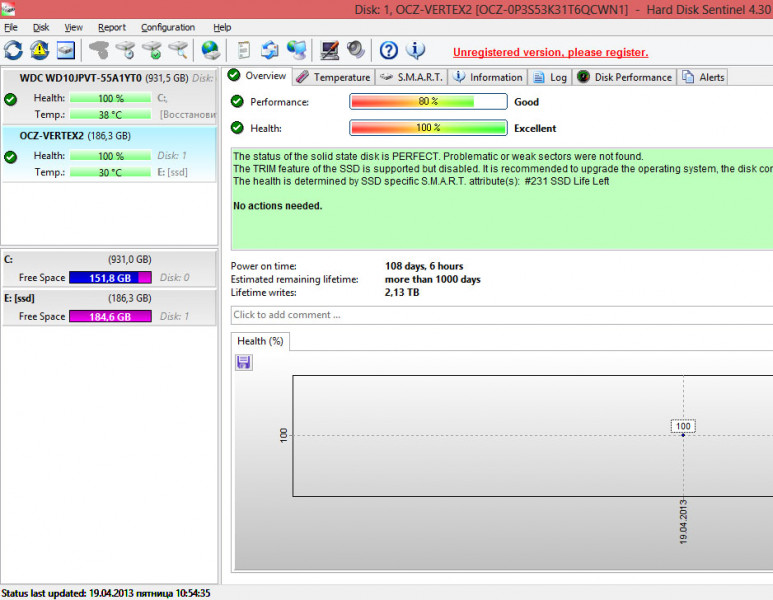Open the View menu
The height and width of the screenshot is (600, 773).
click(73, 28)
